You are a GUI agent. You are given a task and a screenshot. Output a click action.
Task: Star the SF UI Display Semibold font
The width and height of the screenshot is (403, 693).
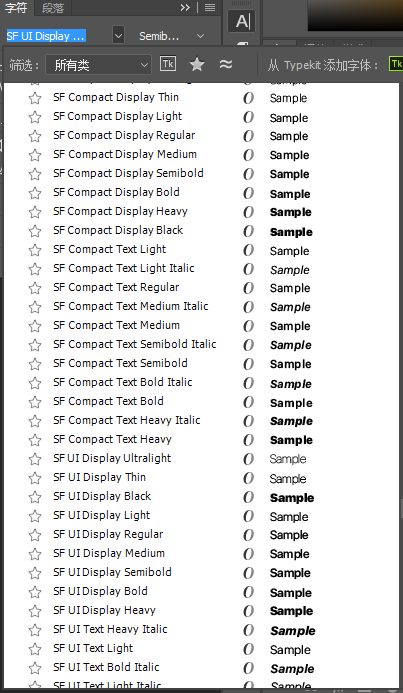coord(35,573)
